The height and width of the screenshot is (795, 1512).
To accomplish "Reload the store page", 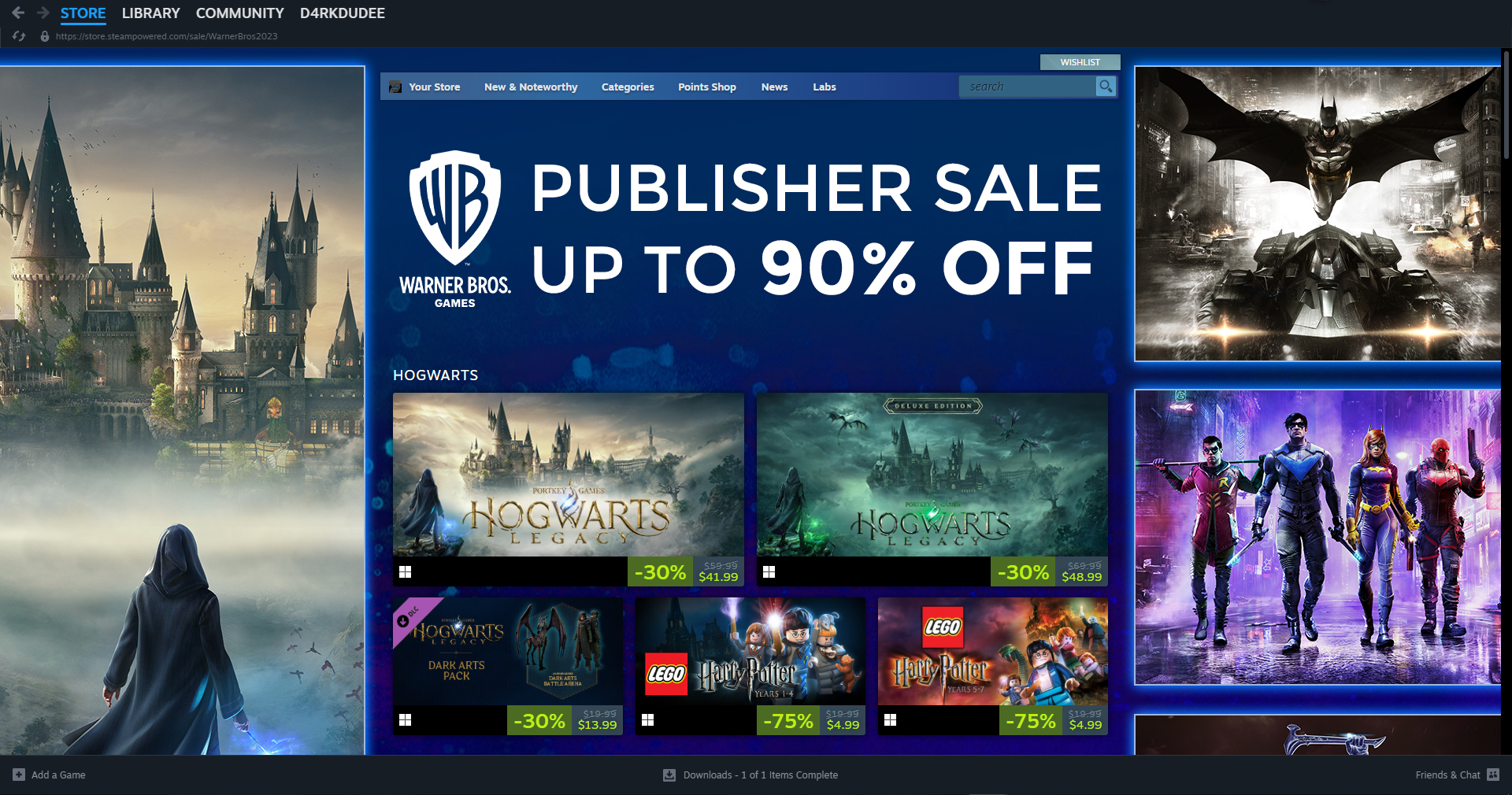I will (19, 36).
